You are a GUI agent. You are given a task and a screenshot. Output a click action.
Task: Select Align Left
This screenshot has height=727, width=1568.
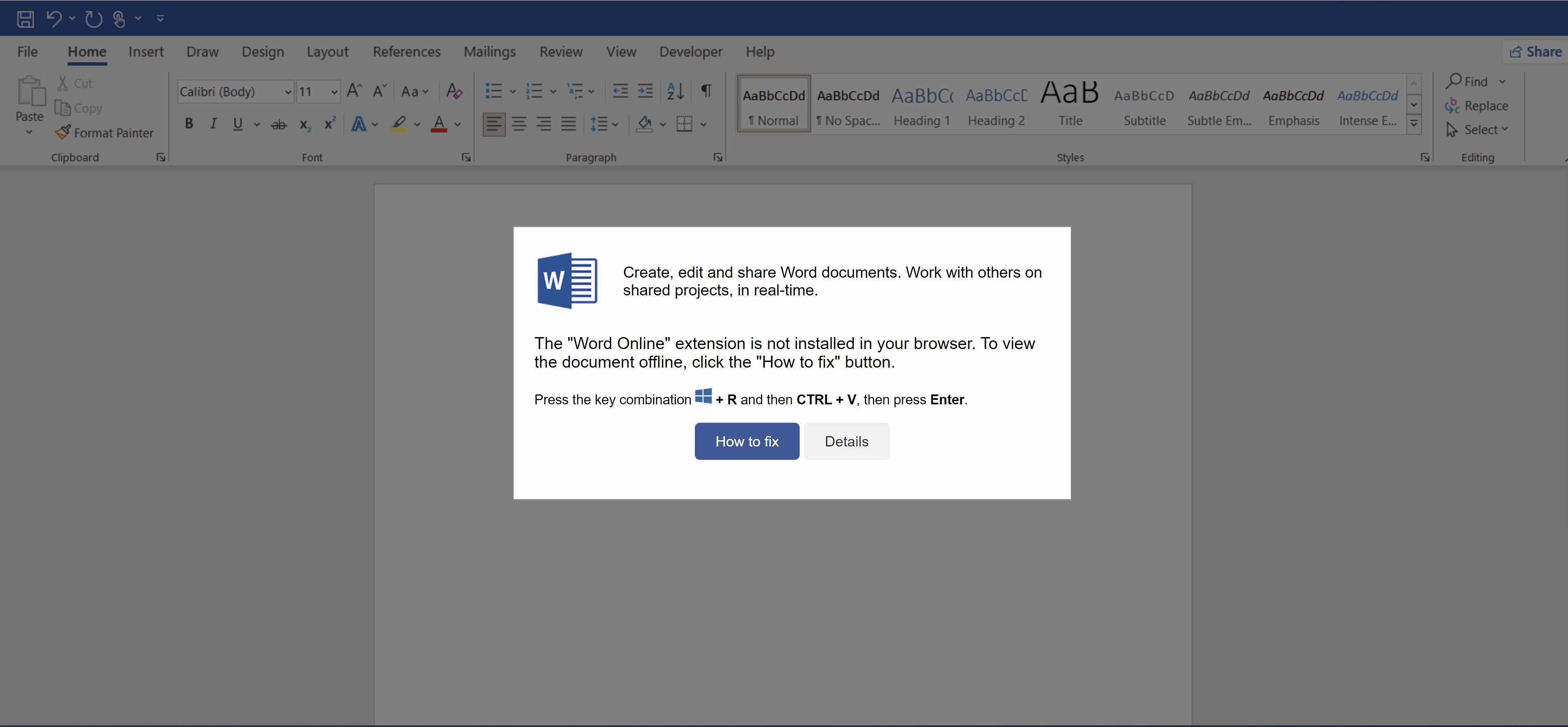pos(494,124)
